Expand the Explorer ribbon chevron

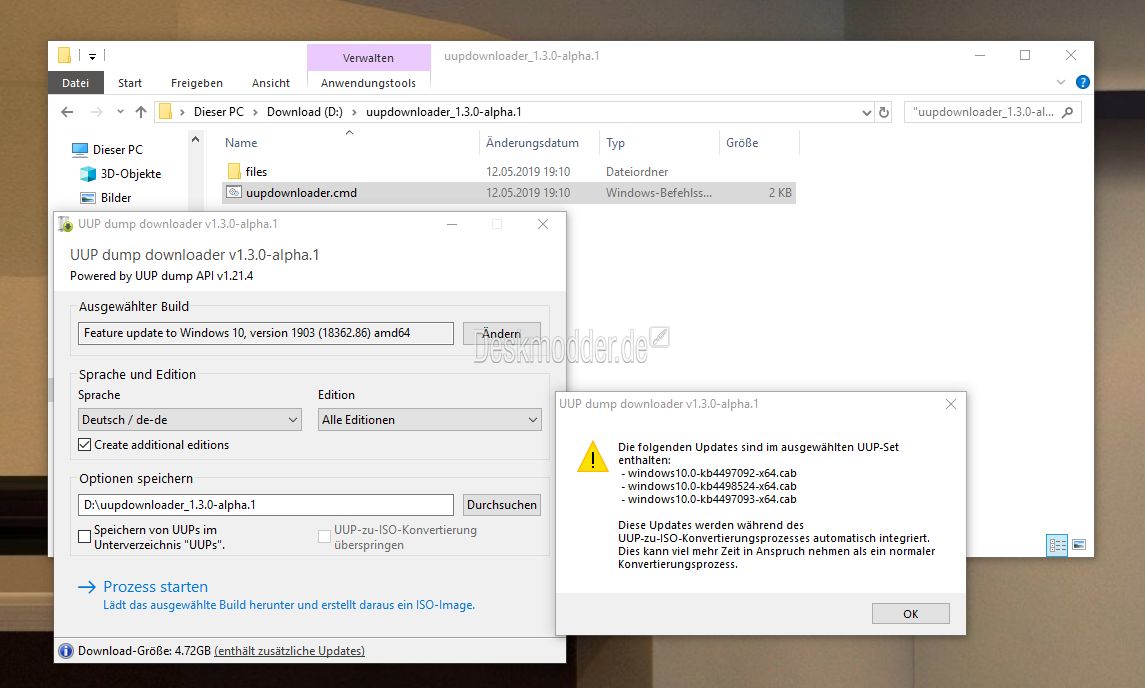tap(1061, 83)
